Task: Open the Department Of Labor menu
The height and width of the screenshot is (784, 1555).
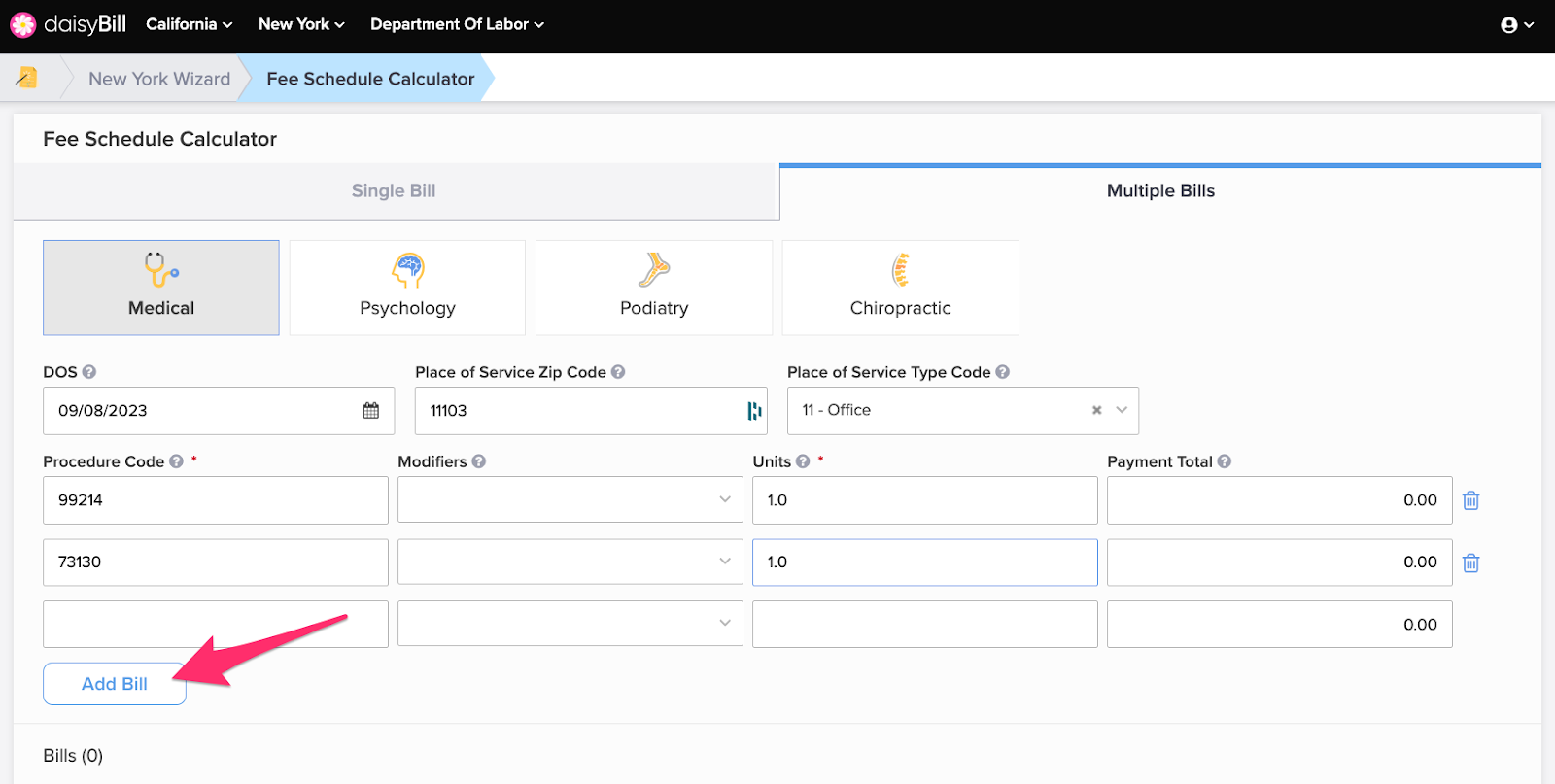Action: (457, 24)
